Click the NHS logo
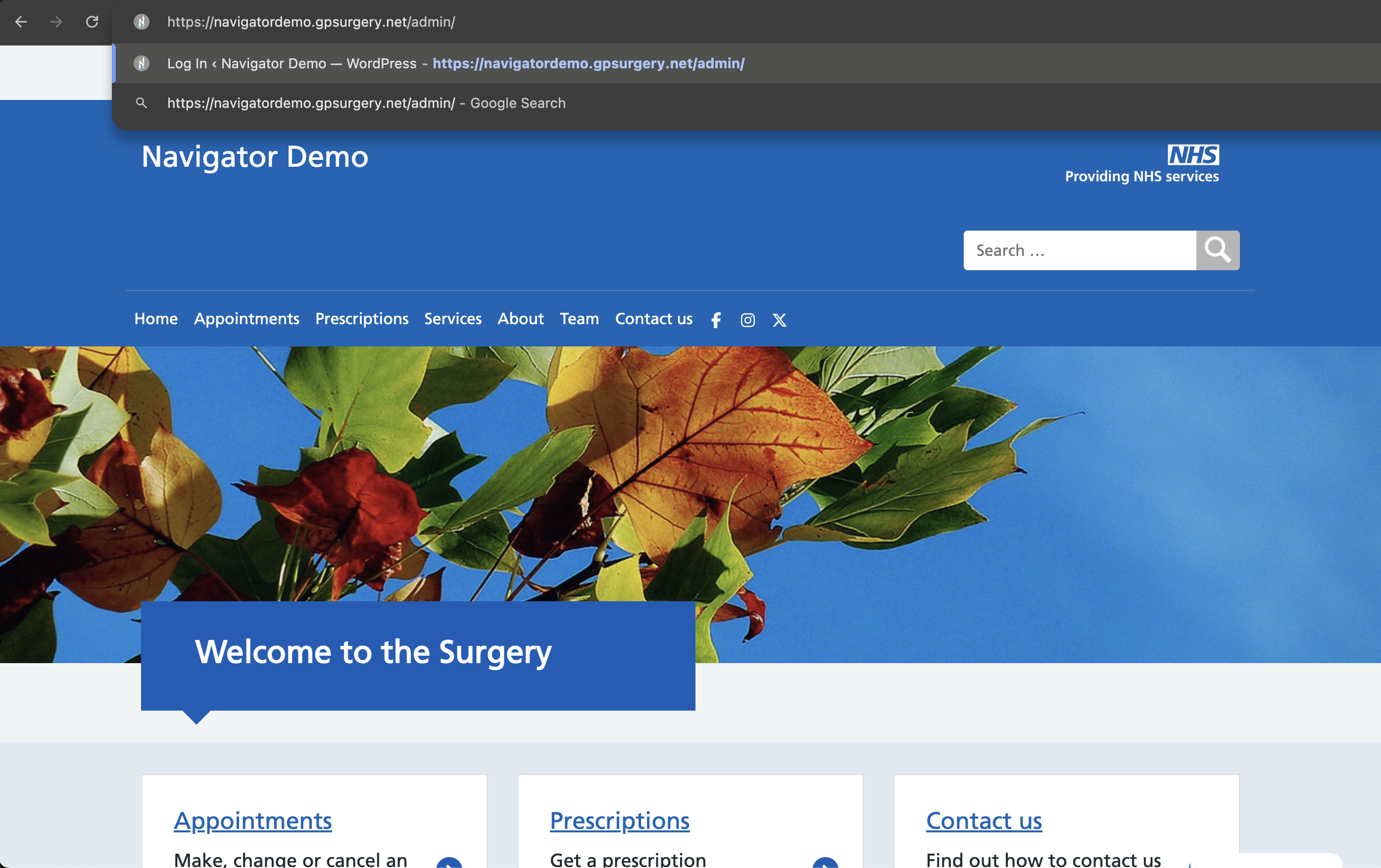1381x868 pixels. (1193, 155)
